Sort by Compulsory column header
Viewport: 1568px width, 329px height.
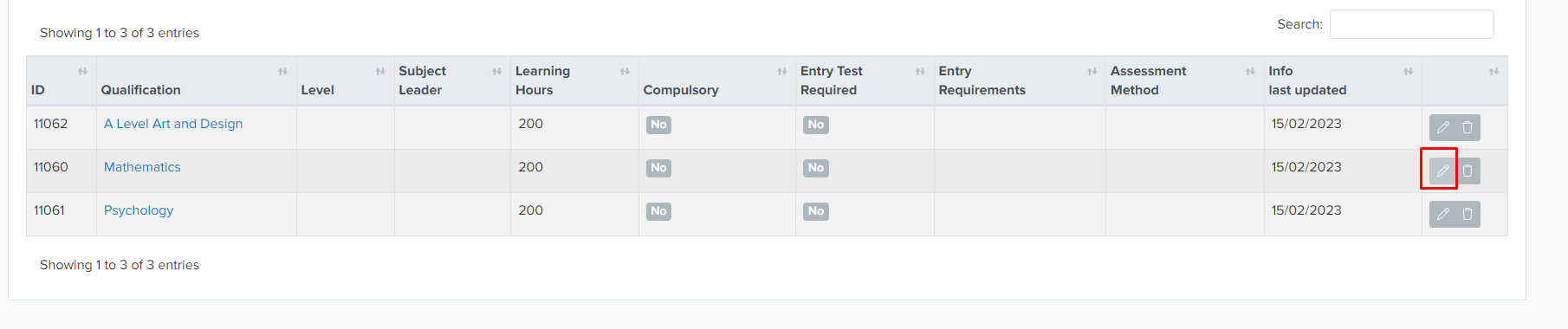coord(716,81)
